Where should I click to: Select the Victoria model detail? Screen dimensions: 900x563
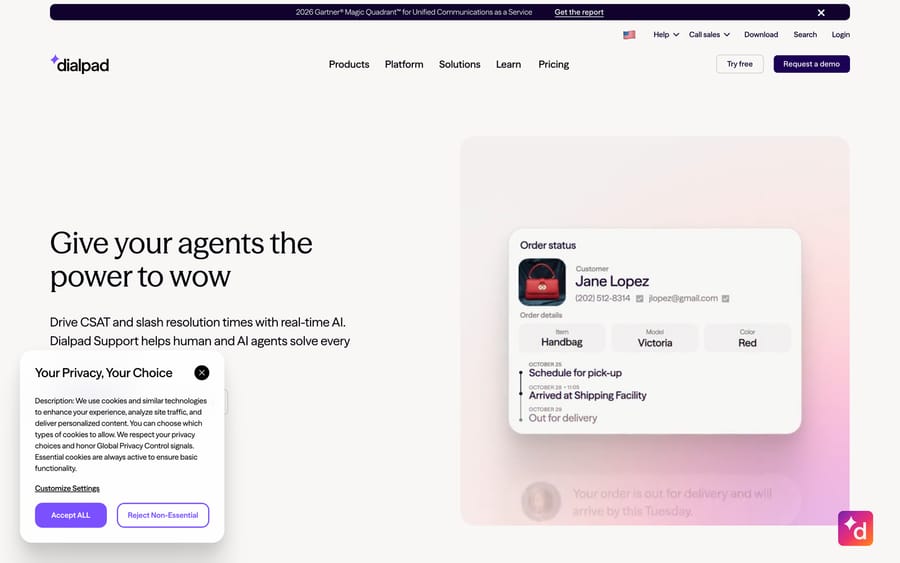click(655, 338)
